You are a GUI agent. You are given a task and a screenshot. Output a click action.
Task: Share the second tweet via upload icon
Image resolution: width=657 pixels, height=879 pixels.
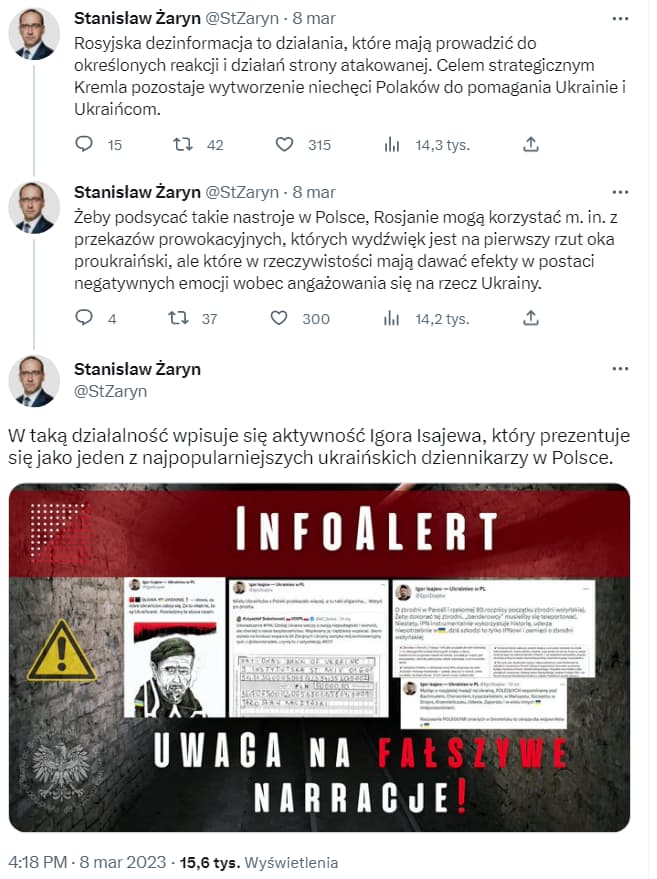click(531, 318)
